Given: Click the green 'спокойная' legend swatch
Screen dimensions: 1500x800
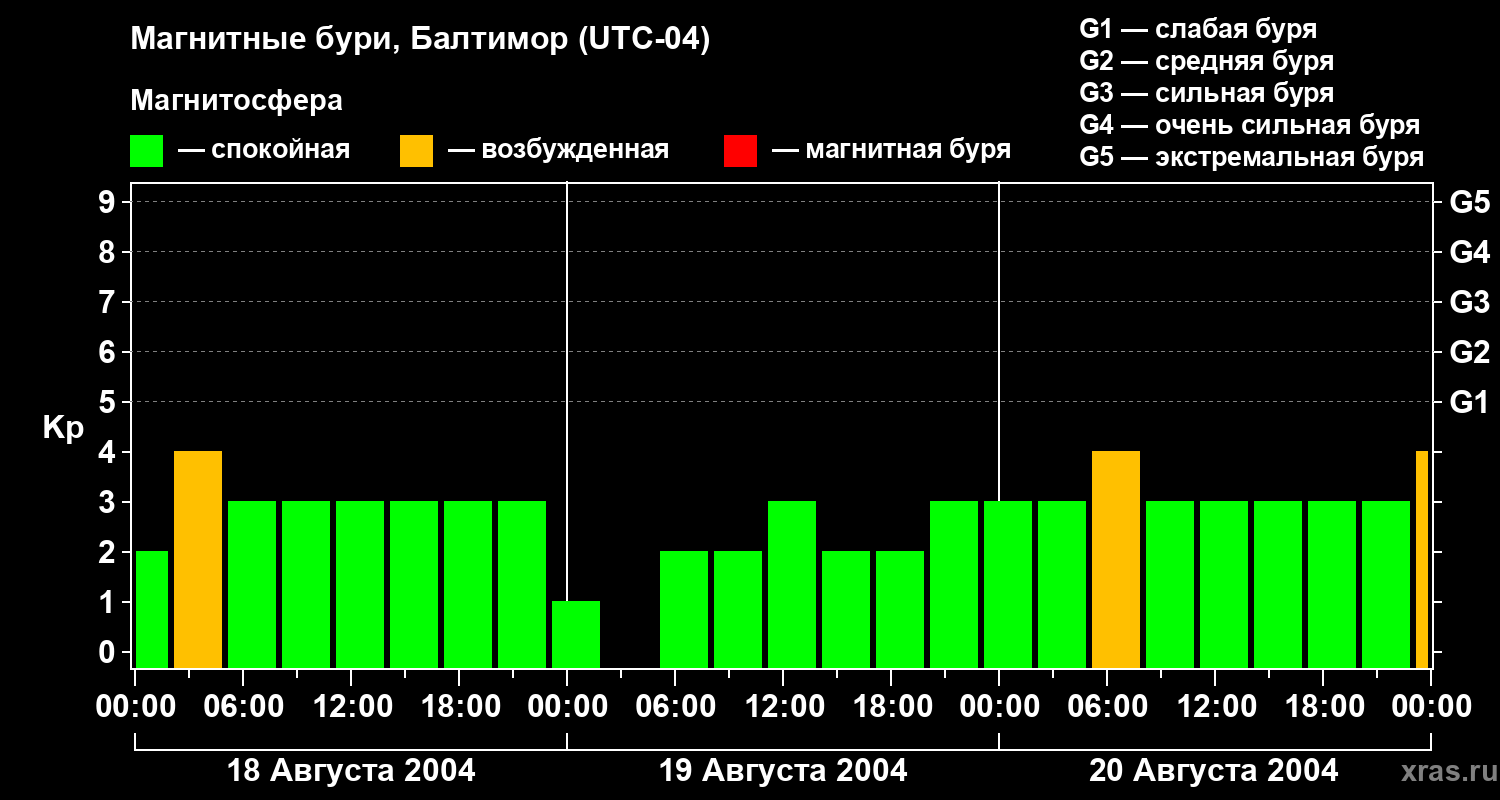Looking at the screenshot, I should 147,151.
